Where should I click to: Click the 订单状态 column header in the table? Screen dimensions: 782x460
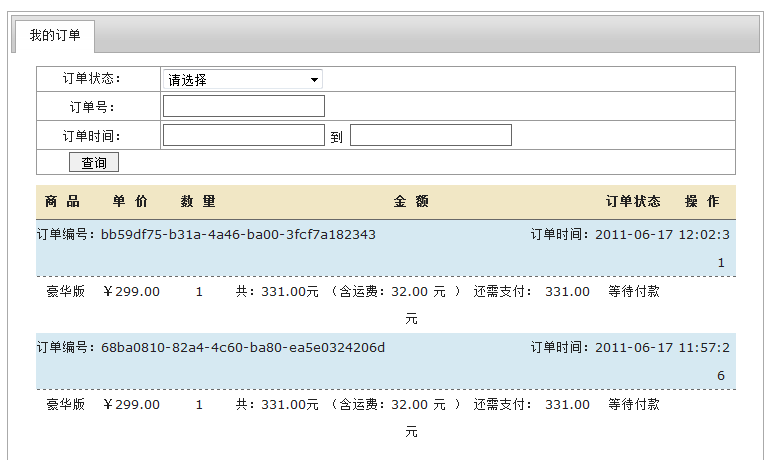tap(633, 202)
